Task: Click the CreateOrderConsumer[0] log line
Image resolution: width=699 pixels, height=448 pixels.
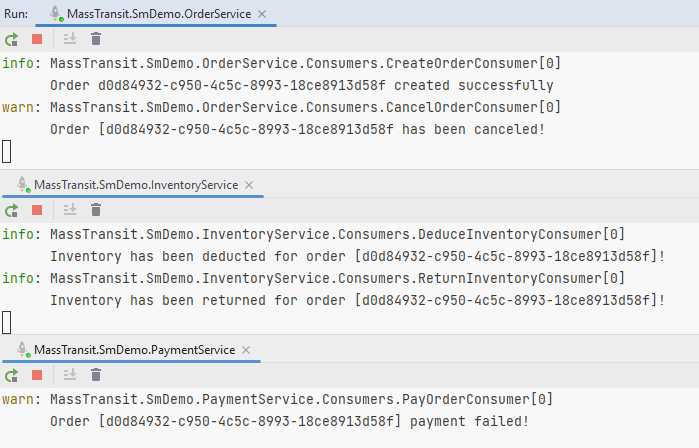Action: pos(281,63)
